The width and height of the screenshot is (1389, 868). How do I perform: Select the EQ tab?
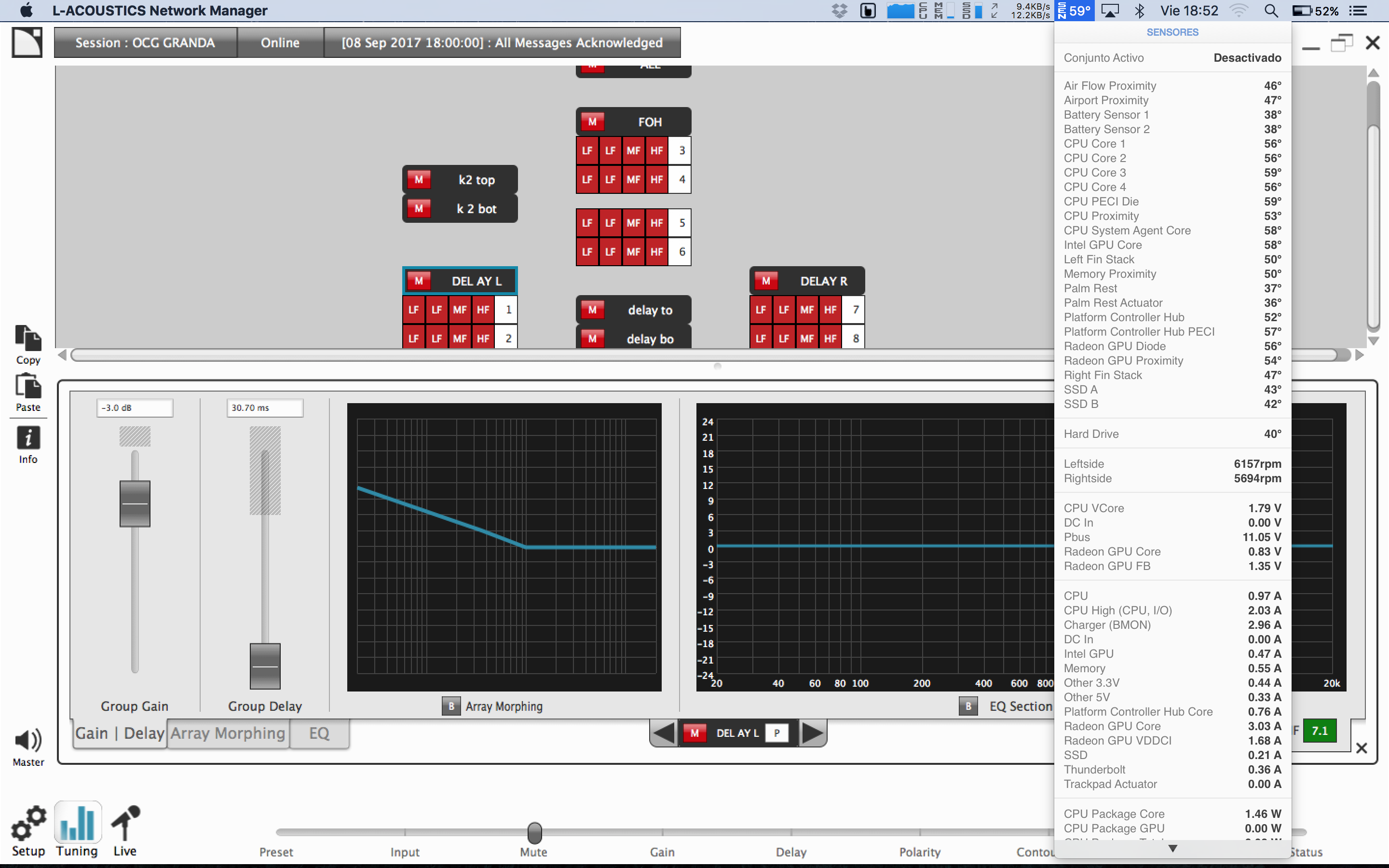coord(319,733)
